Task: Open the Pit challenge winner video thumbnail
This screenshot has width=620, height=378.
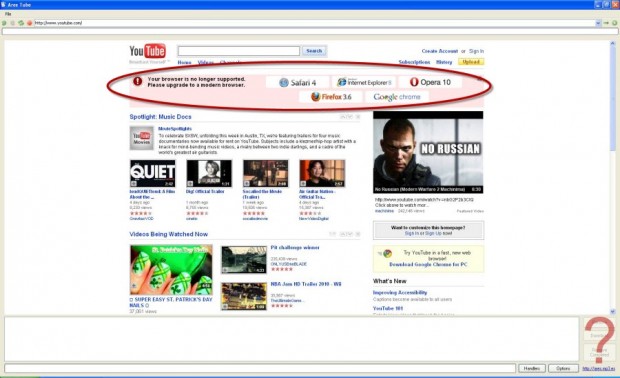Action: tap(244, 260)
